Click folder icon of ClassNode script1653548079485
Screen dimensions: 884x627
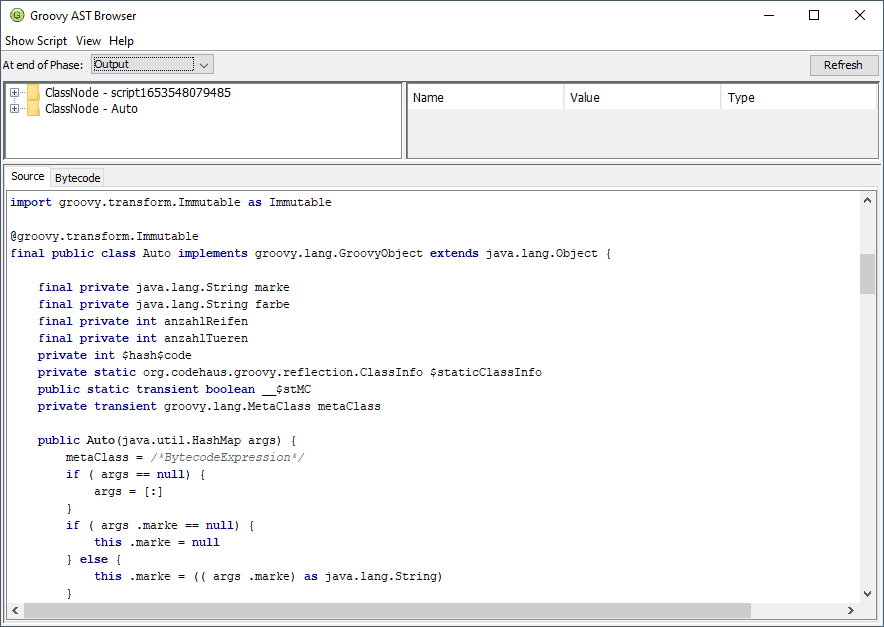(x=34, y=93)
